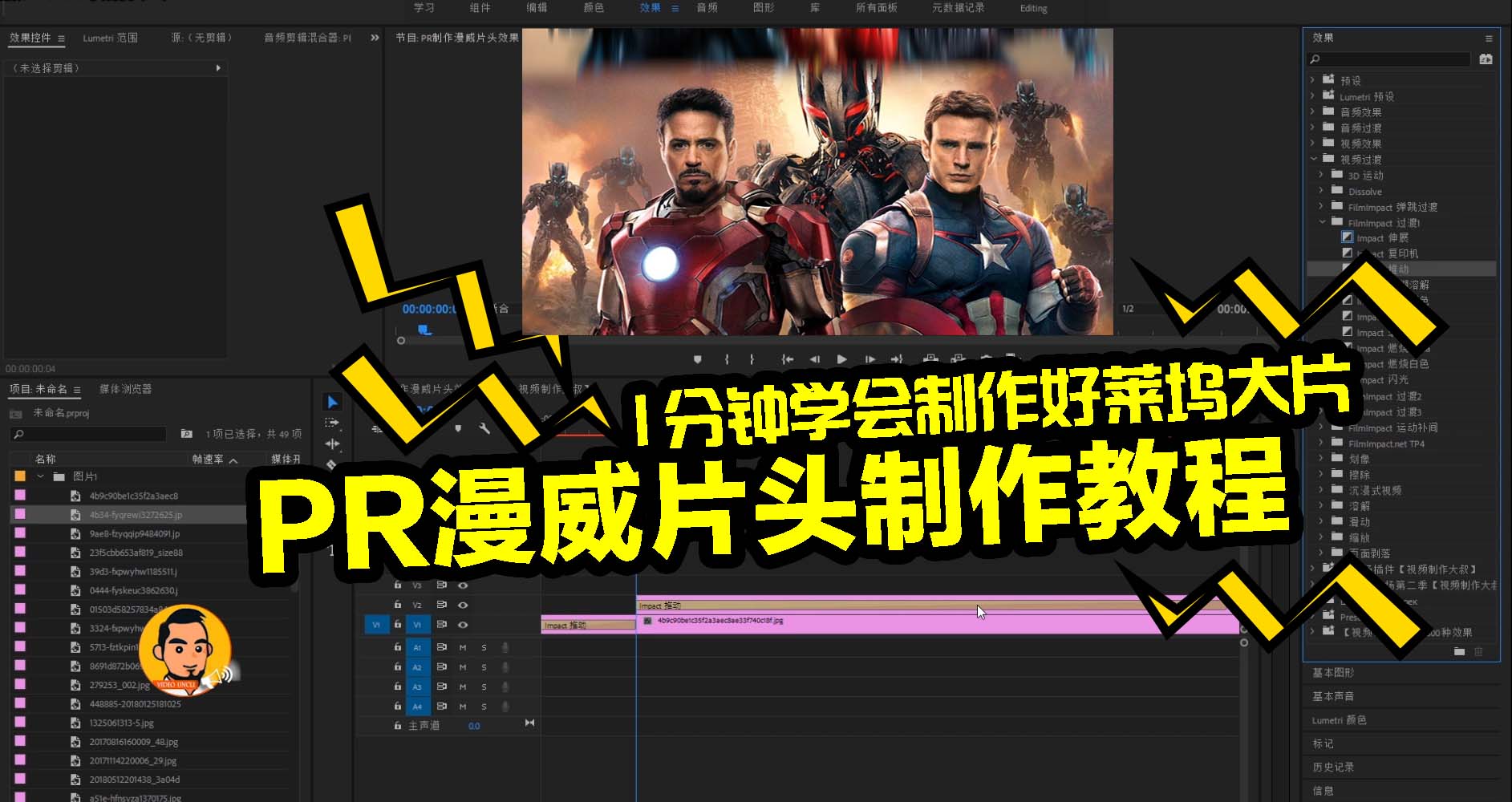1512x802 pixels.
Task: Switch to 颜色 workspace
Action: click(594, 8)
